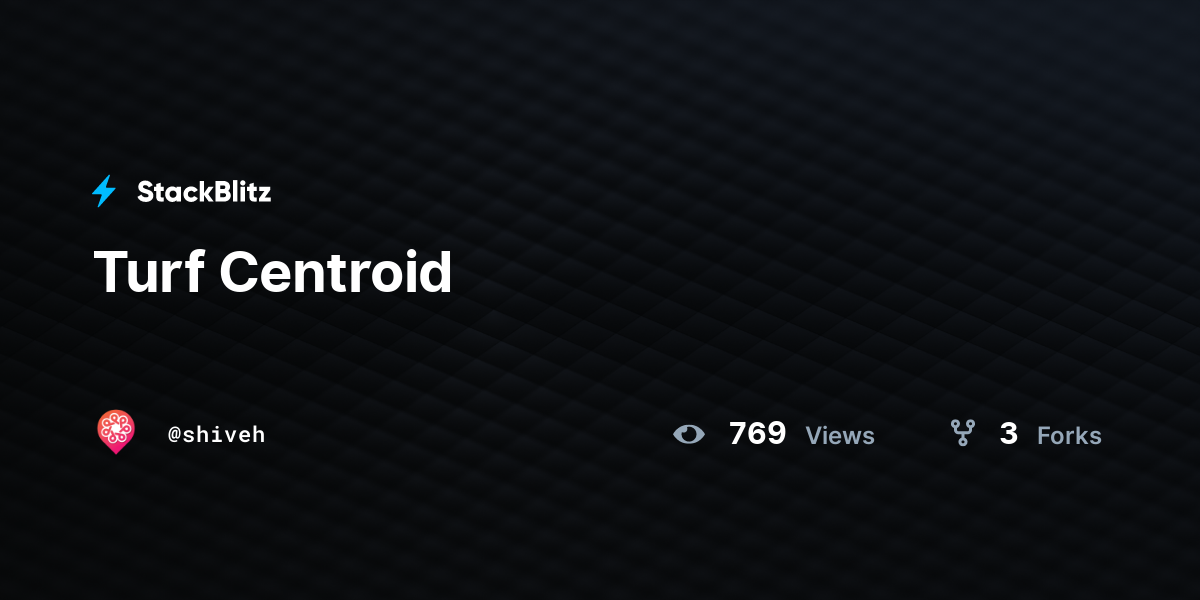Click the word Turf in the title
This screenshot has width=1200, height=600.
tap(148, 272)
